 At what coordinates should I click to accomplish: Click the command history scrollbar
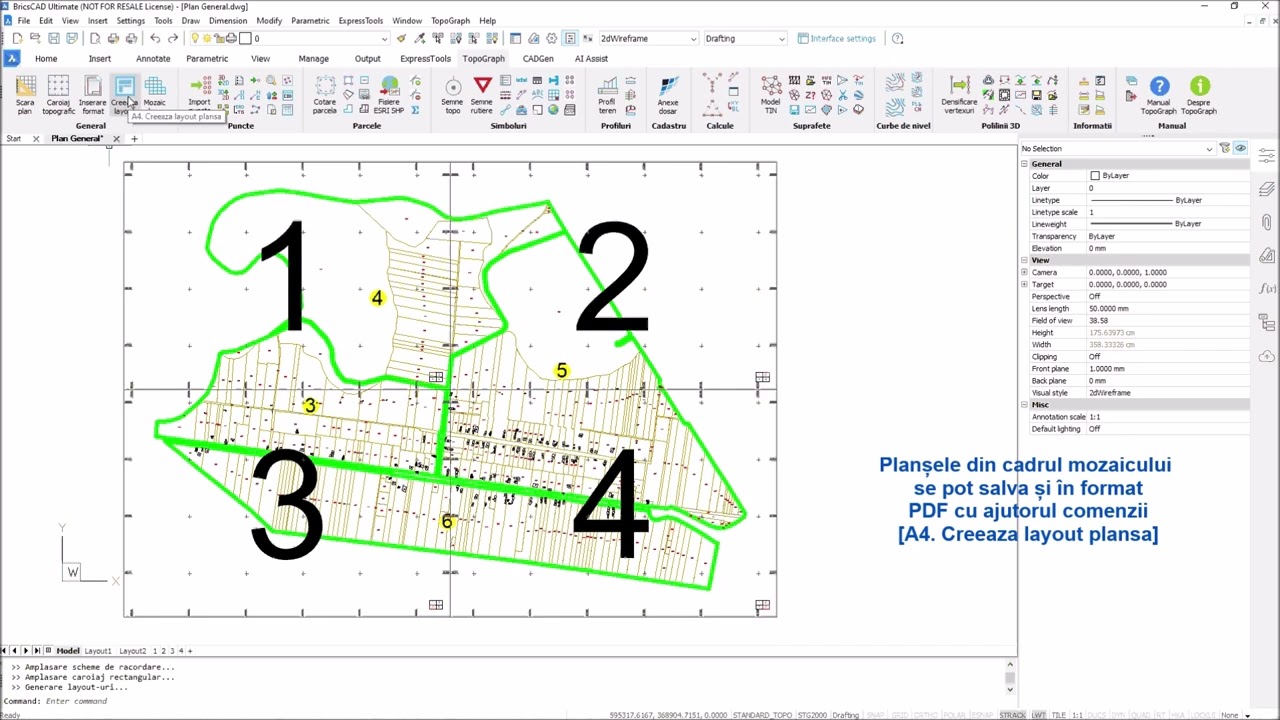click(x=1010, y=677)
